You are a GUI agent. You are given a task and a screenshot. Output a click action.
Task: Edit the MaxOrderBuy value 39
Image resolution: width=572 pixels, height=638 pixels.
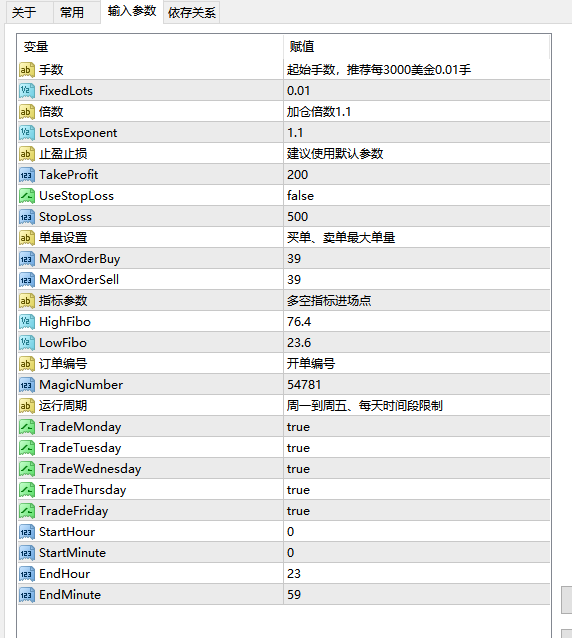pyautogui.click(x=417, y=259)
